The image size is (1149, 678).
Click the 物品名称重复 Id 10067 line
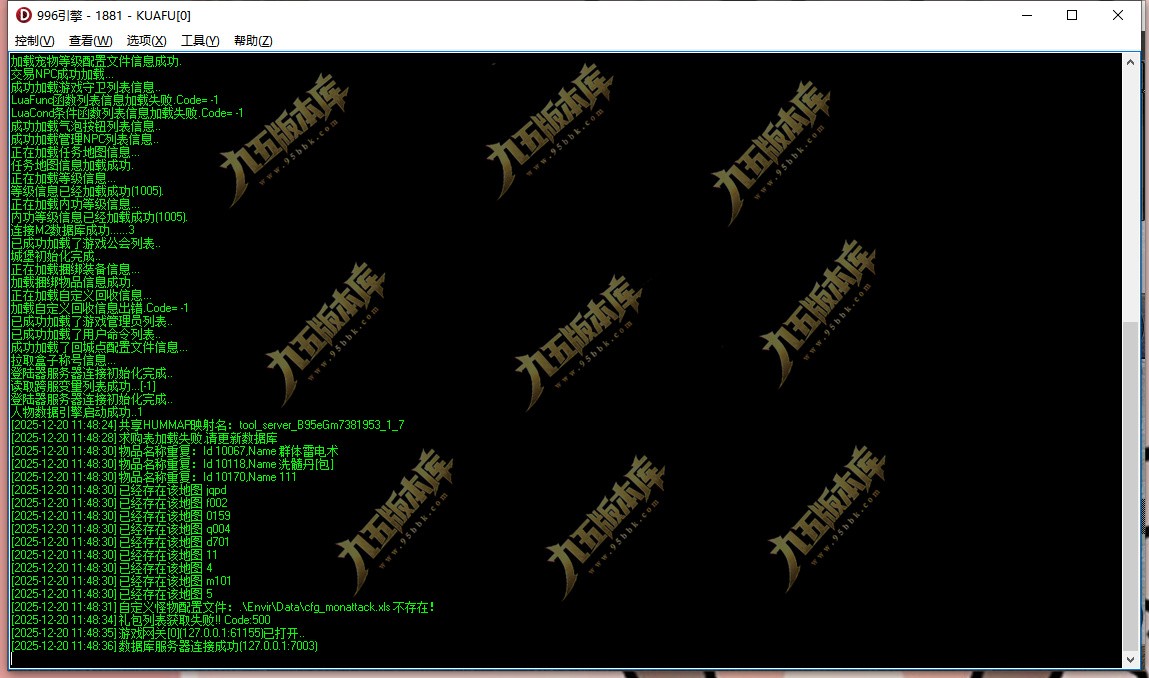coord(174,452)
